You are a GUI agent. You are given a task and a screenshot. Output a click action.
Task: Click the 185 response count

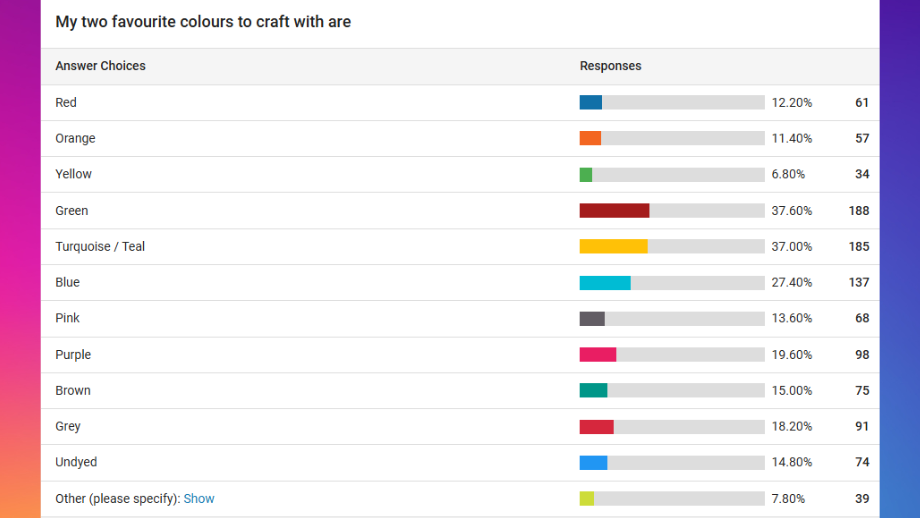click(858, 246)
